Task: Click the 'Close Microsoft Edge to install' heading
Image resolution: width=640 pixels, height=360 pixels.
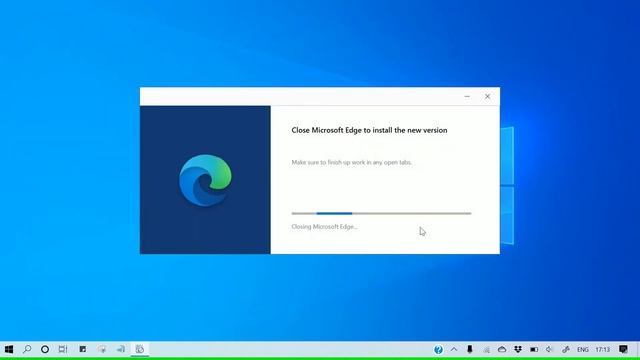Action: (x=369, y=130)
